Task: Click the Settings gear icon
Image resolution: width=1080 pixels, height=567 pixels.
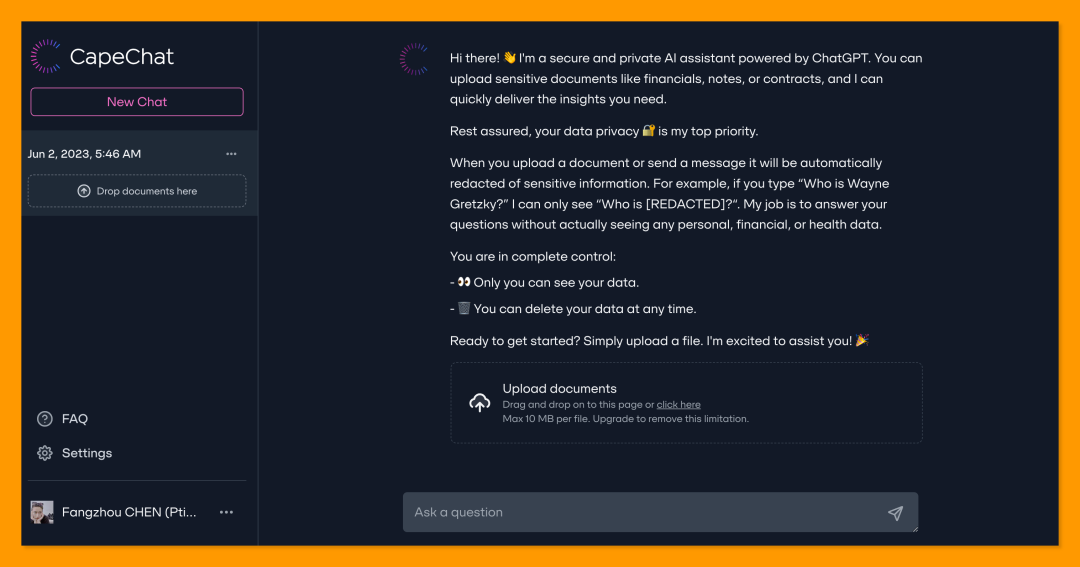Action: click(x=45, y=453)
